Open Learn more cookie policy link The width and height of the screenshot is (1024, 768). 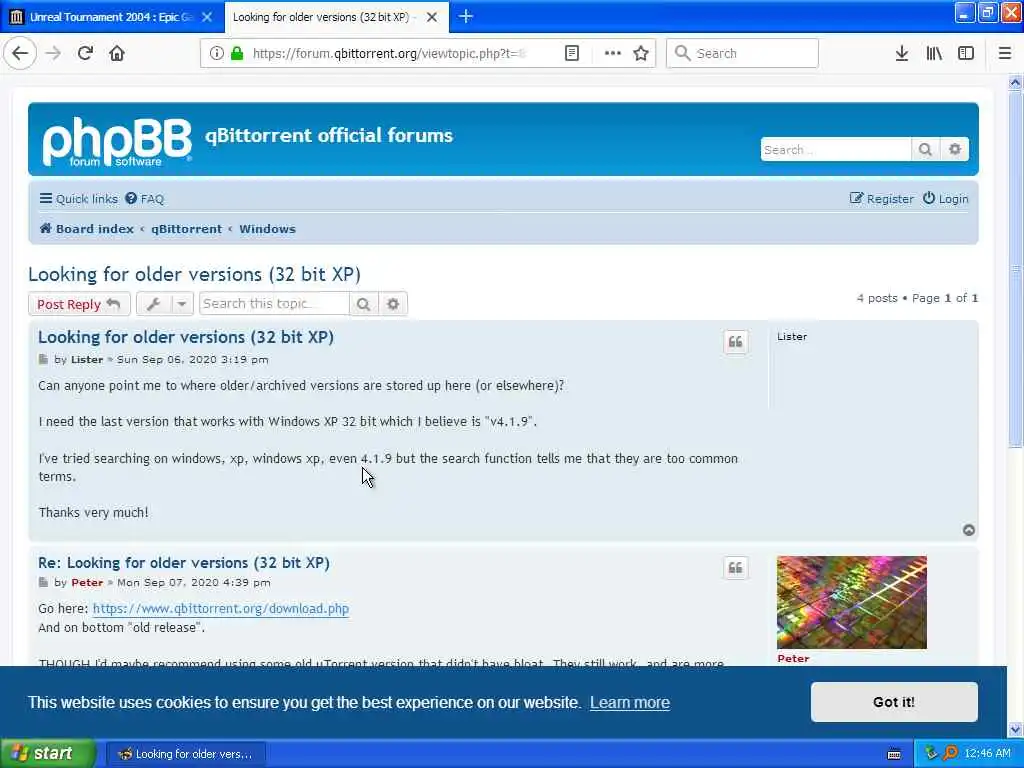pos(630,703)
